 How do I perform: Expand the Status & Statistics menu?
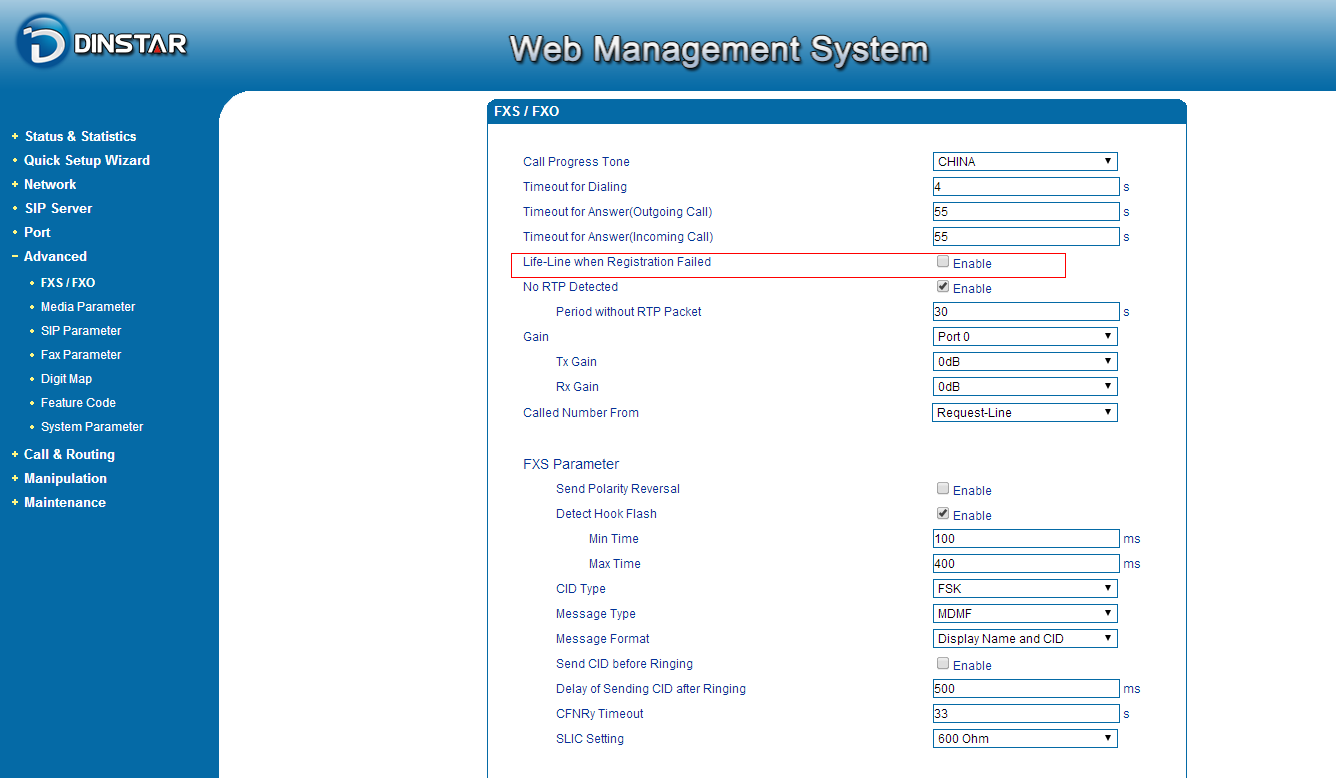[x=80, y=136]
